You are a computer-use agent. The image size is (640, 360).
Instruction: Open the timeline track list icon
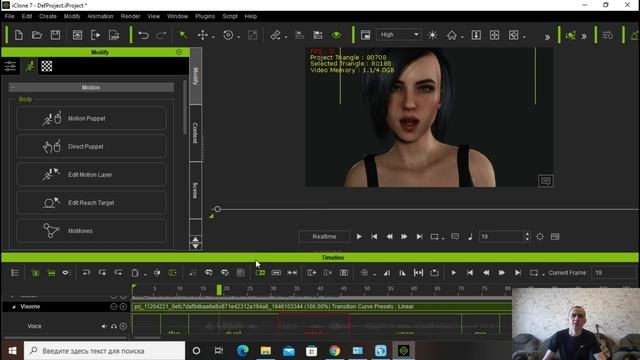(x=15, y=273)
